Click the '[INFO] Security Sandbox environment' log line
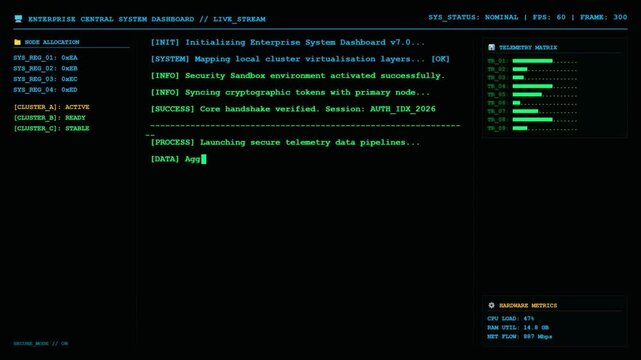 [x=298, y=76]
